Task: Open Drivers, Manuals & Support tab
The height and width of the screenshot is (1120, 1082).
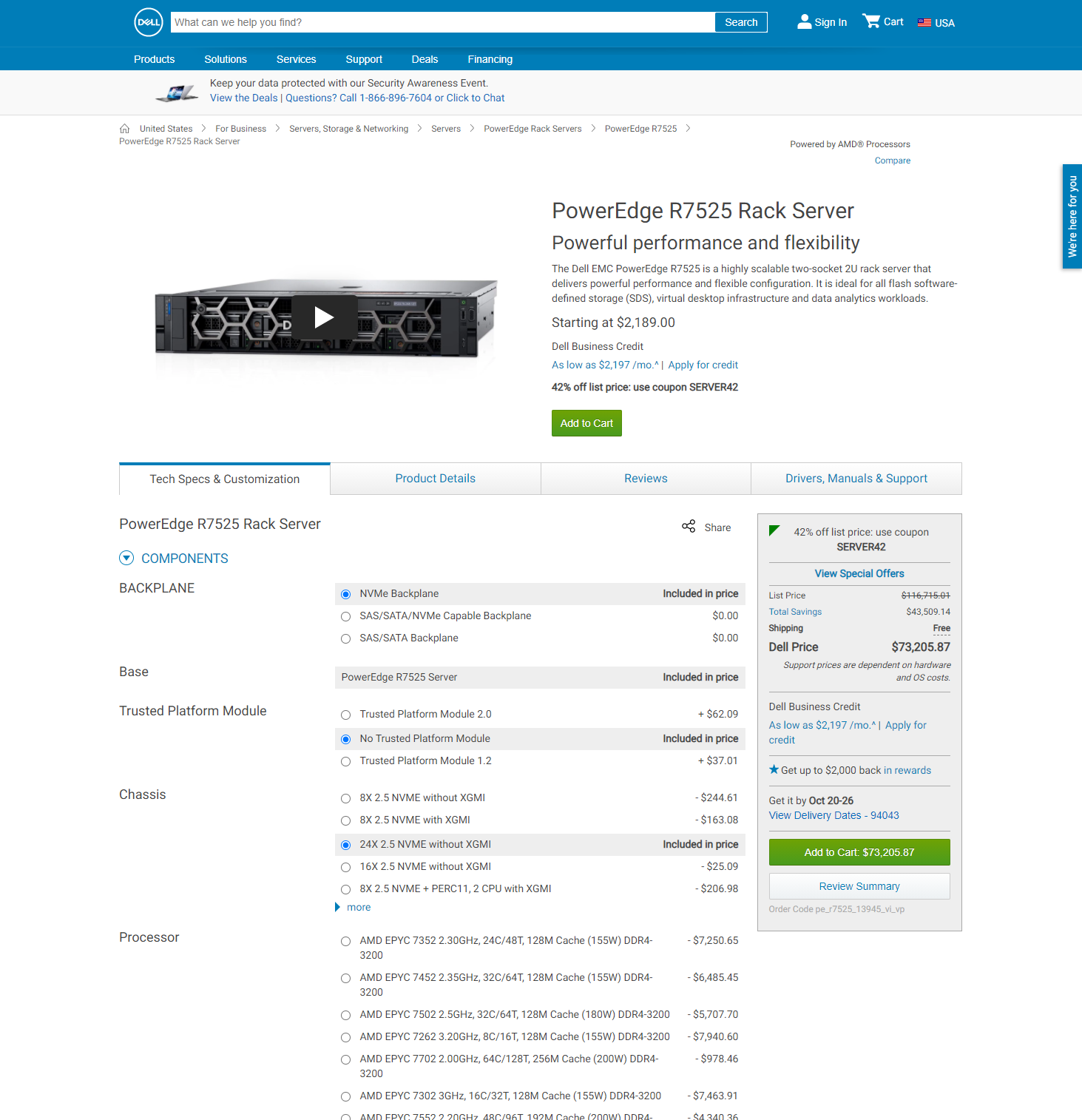Action: [856, 479]
